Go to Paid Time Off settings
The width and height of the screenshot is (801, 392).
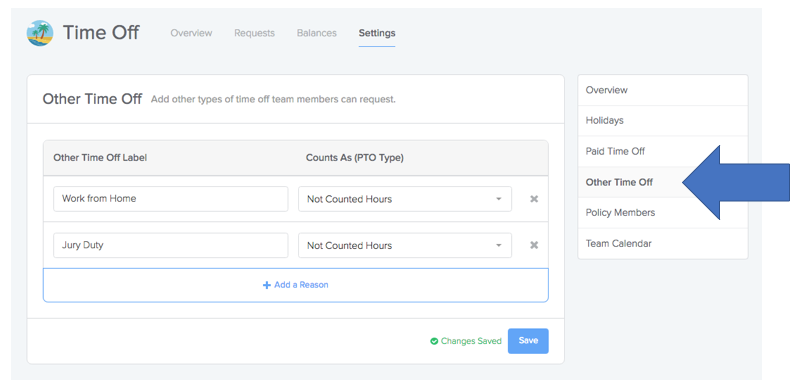click(x=663, y=151)
